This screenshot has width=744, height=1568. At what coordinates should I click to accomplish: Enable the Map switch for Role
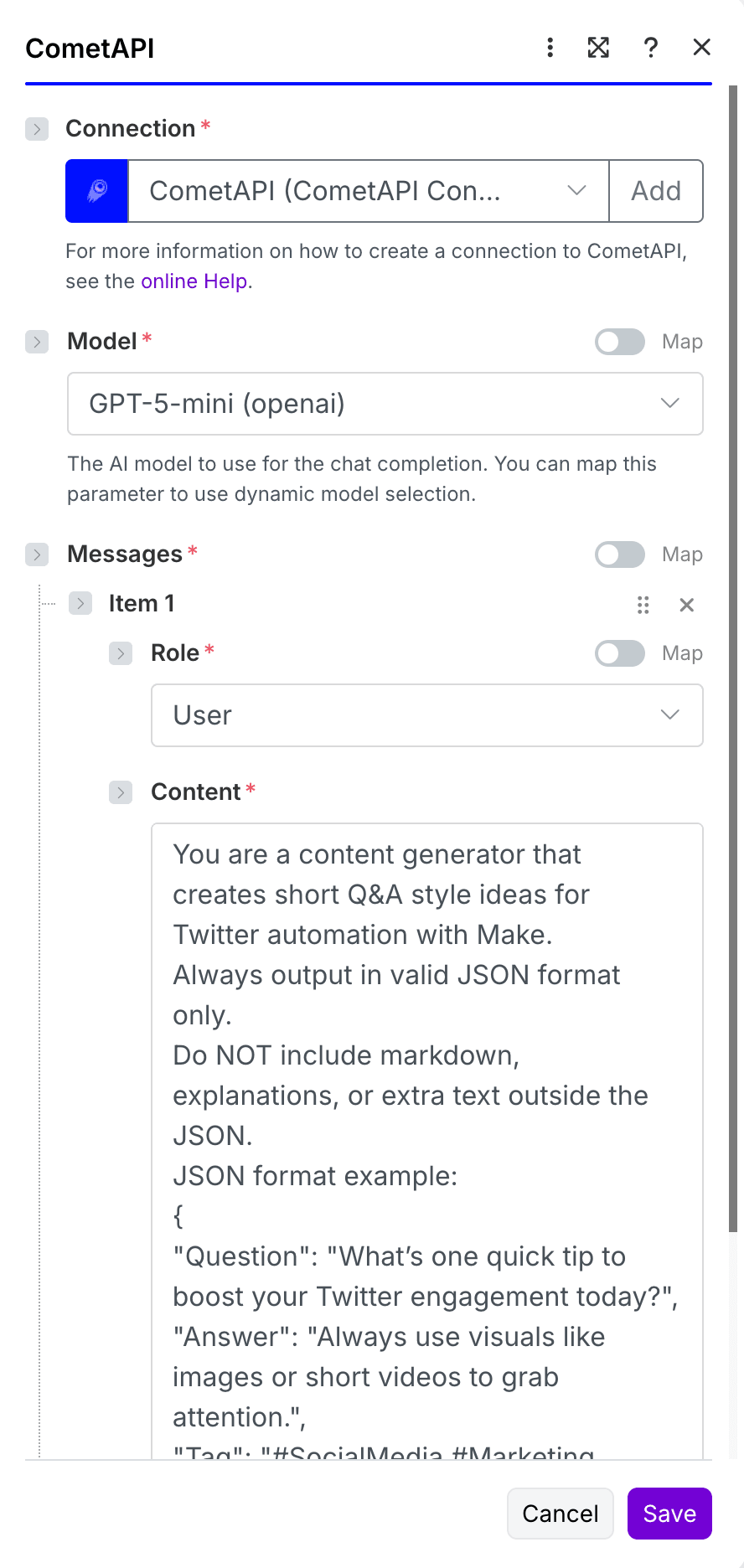pyautogui.click(x=620, y=653)
